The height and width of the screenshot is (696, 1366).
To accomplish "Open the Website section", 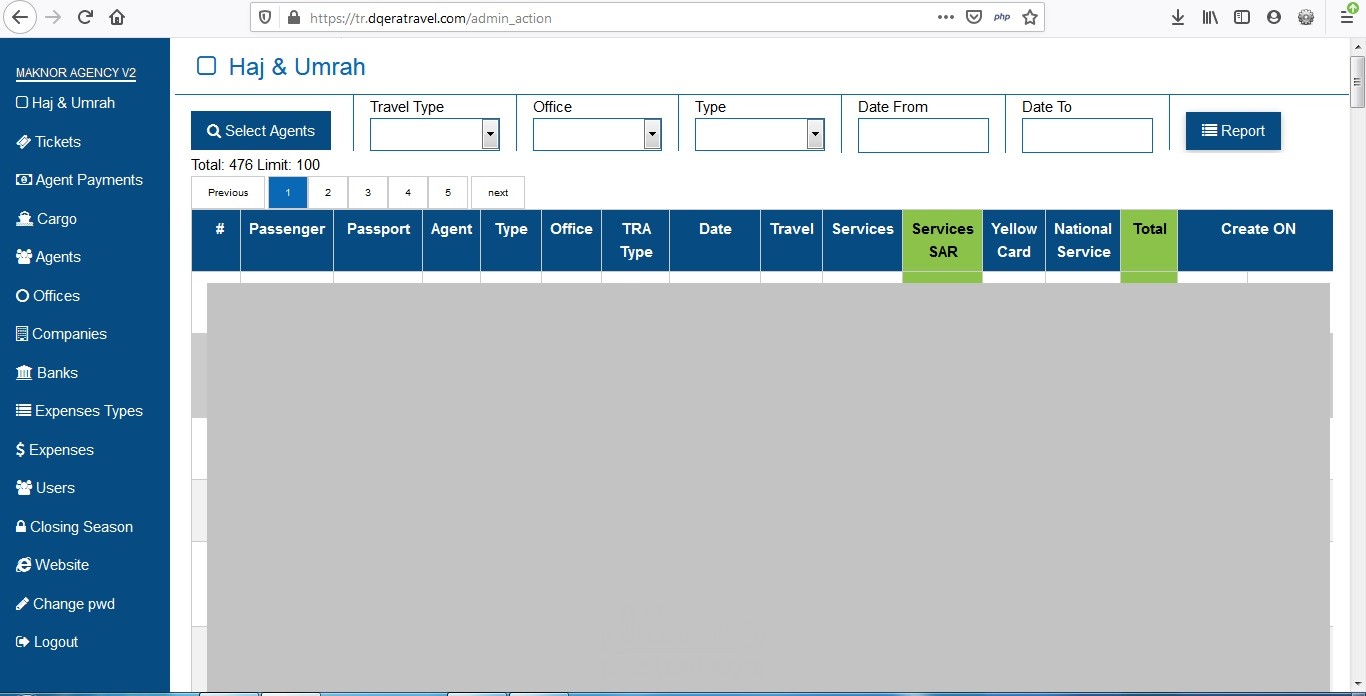I will 52,565.
